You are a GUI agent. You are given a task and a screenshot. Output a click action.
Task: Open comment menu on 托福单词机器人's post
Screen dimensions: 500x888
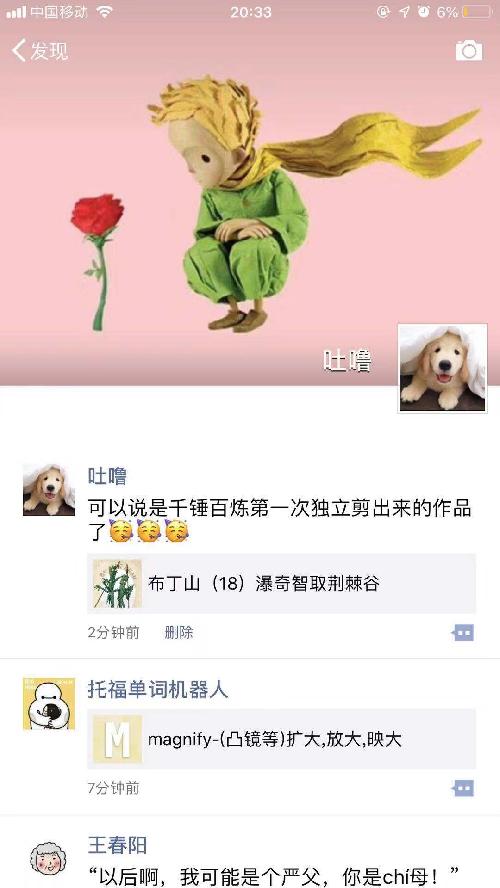463,788
